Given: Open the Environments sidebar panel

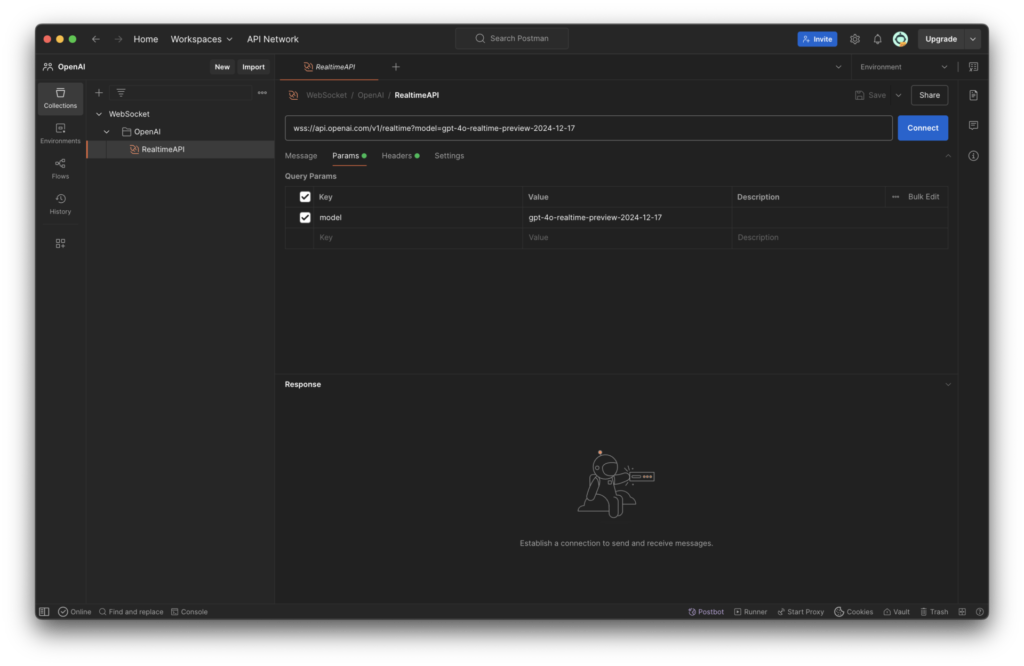Looking at the screenshot, I should [60, 133].
